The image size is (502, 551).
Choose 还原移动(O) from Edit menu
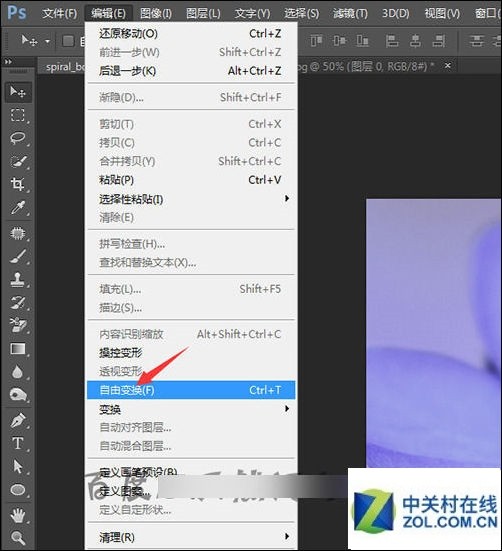pos(191,34)
